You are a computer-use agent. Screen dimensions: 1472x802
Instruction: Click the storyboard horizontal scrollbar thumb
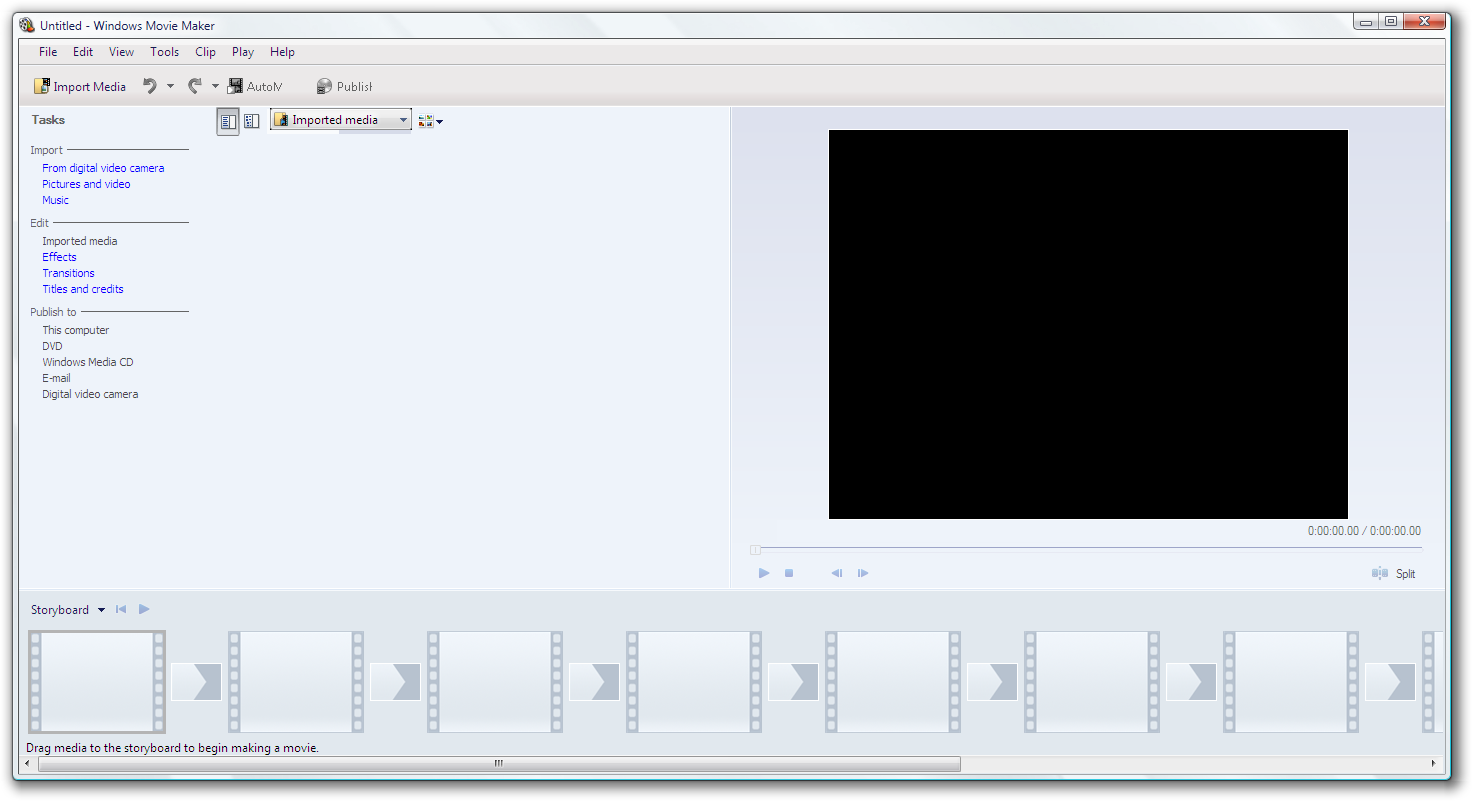coord(499,764)
